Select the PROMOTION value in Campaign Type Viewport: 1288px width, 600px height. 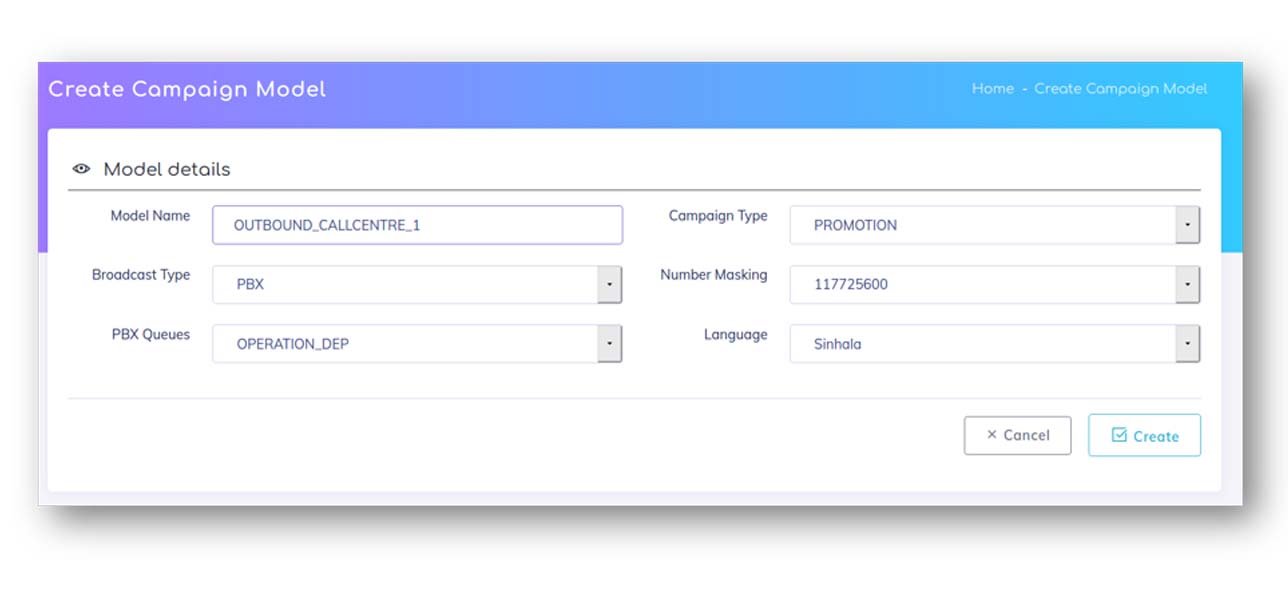[x=855, y=225]
